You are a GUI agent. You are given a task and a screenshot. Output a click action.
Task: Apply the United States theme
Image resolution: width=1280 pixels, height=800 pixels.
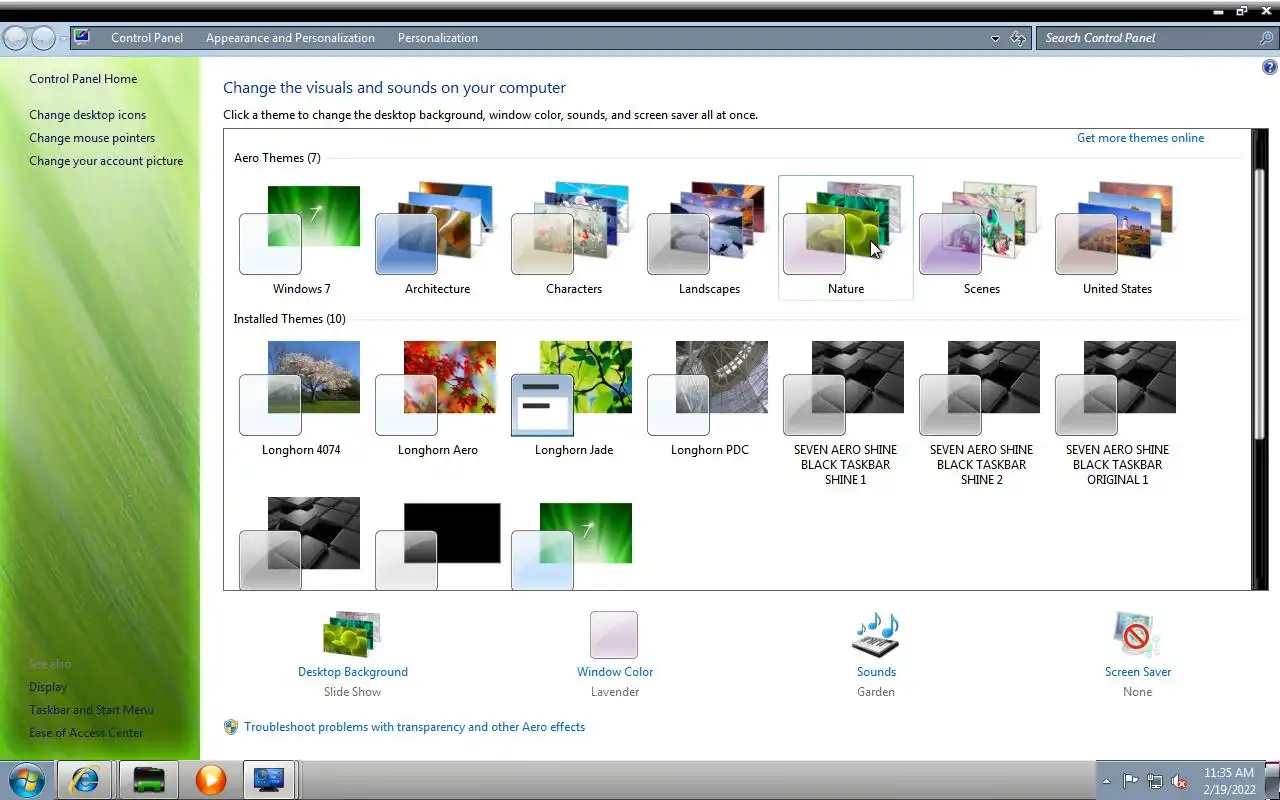pos(1117,238)
